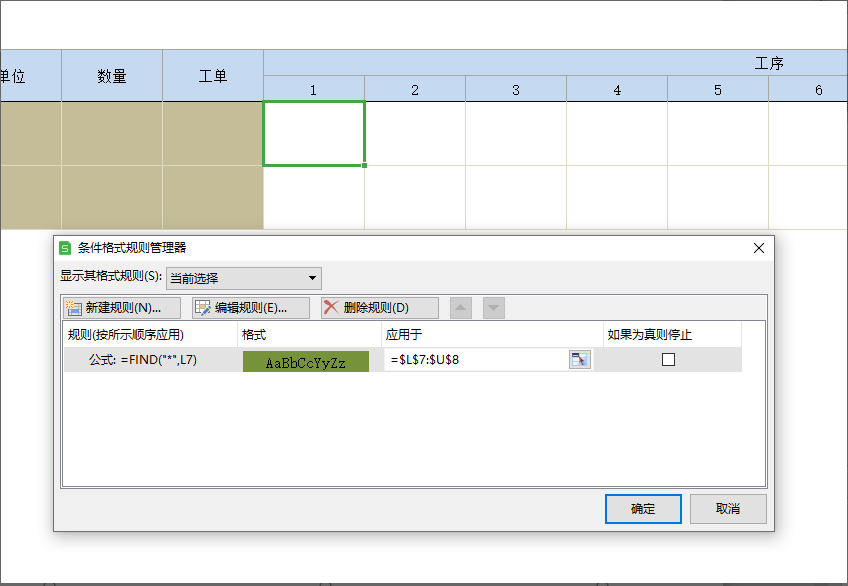Click the green WPS icon in dialog title
The width and height of the screenshot is (848, 586).
coord(66,248)
